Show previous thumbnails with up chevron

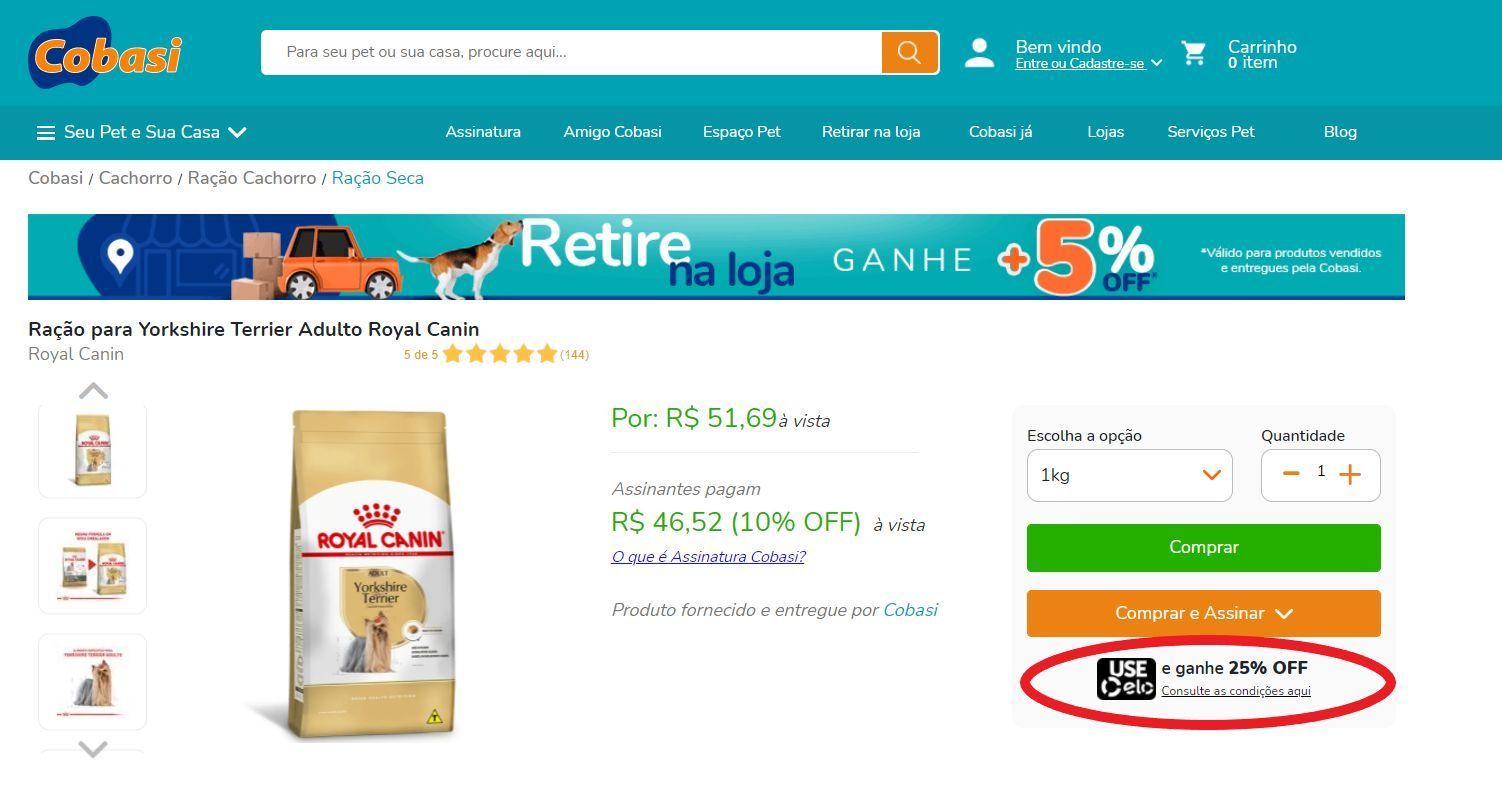click(93, 391)
